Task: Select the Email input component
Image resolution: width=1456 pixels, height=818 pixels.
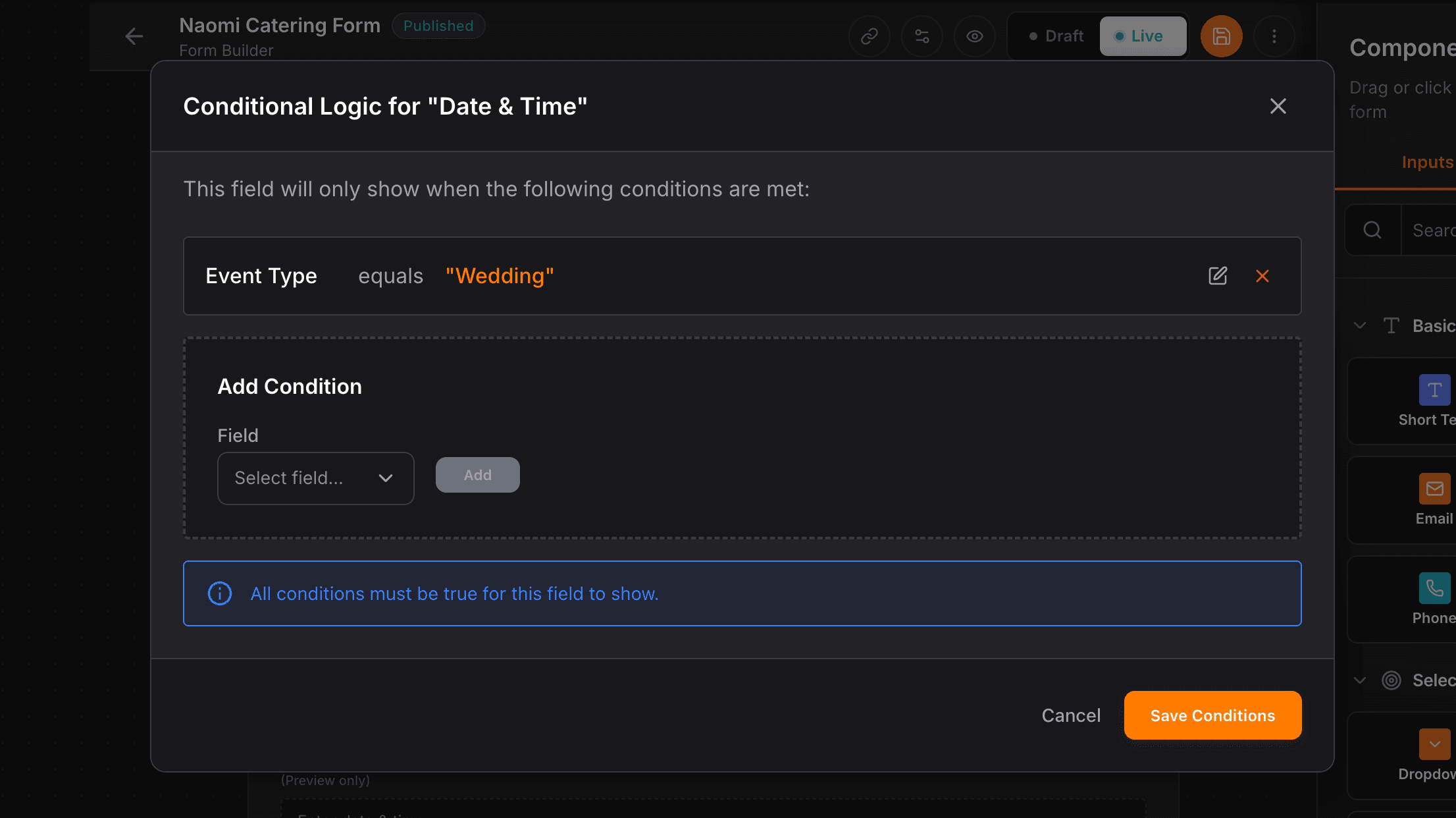Action: (x=1435, y=499)
